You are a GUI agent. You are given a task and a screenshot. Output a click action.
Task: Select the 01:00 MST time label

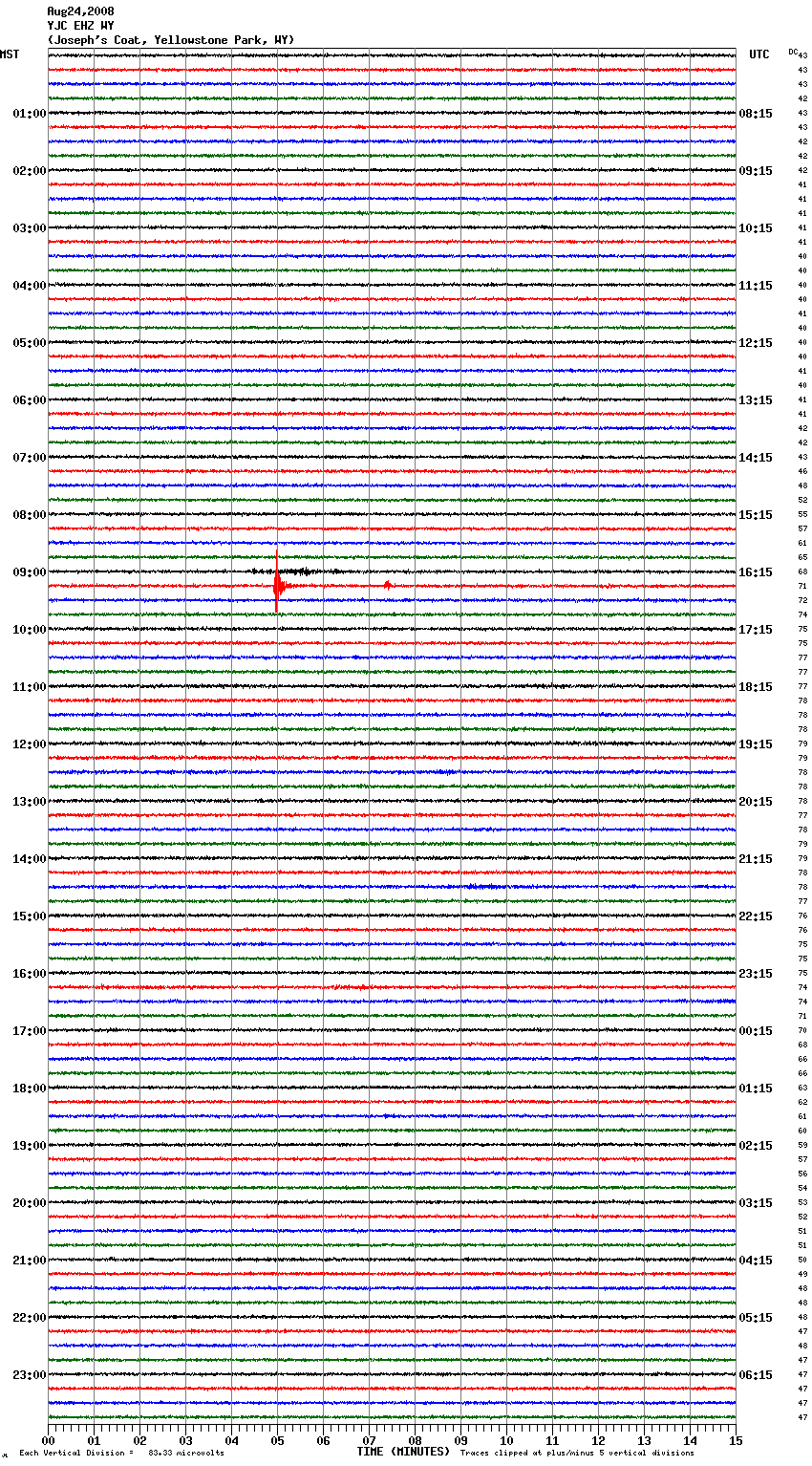tap(29, 114)
